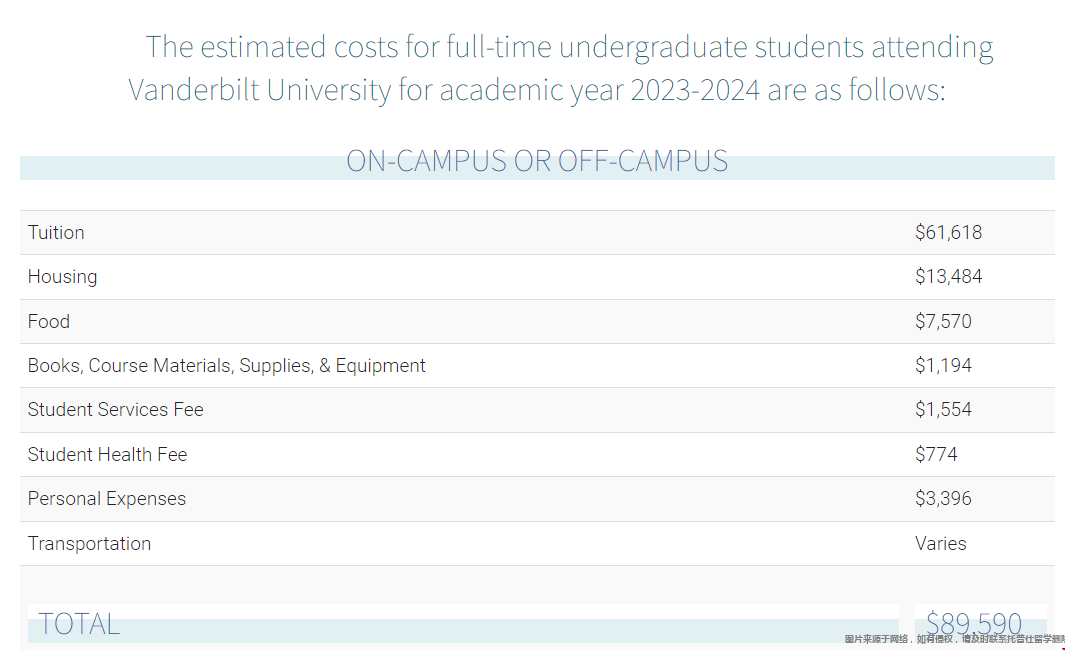Click the Student Services Fee label
This screenshot has height=650, width=1065.
(115, 410)
